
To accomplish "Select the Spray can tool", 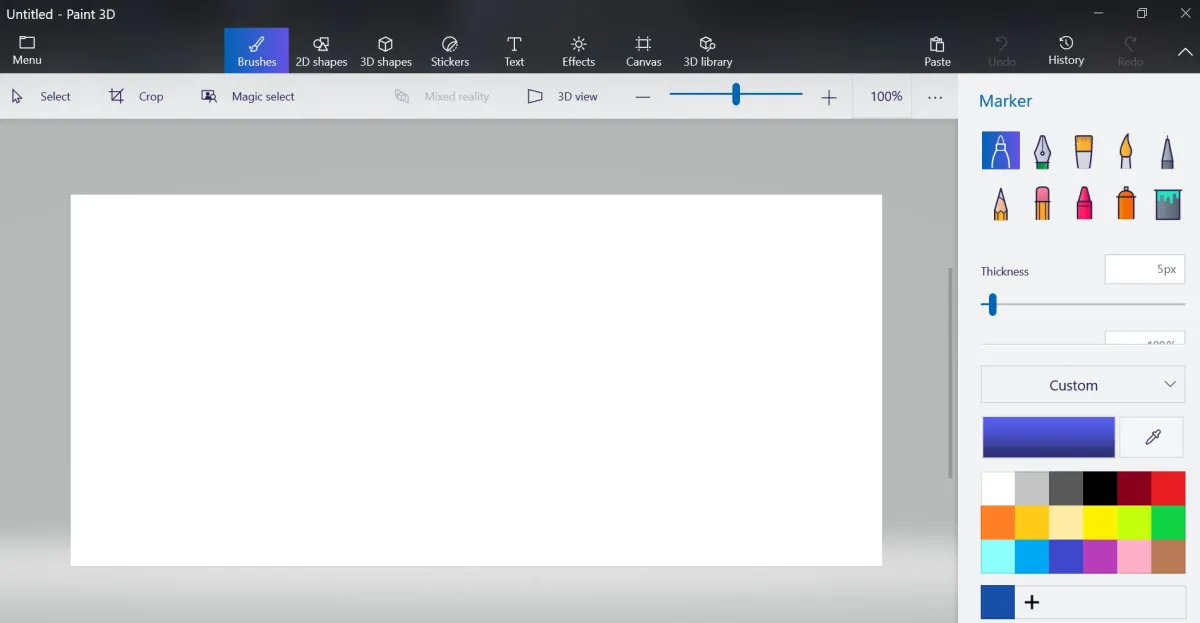I will pyautogui.click(x=1125, y=203).
